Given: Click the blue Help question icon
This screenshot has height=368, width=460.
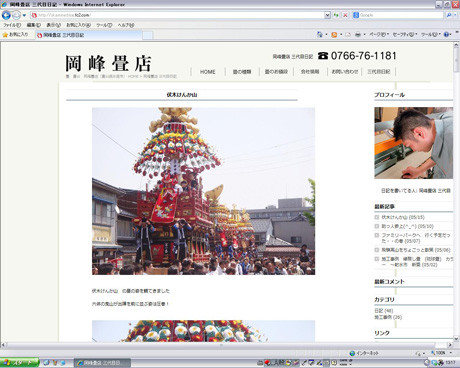Looking at the screenshot, I should point(447,35).
